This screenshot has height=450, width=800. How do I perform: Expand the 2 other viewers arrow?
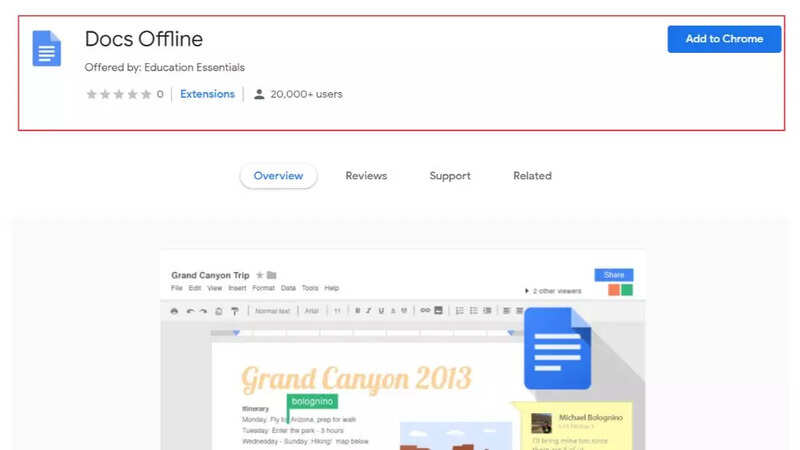coord(527,291)
